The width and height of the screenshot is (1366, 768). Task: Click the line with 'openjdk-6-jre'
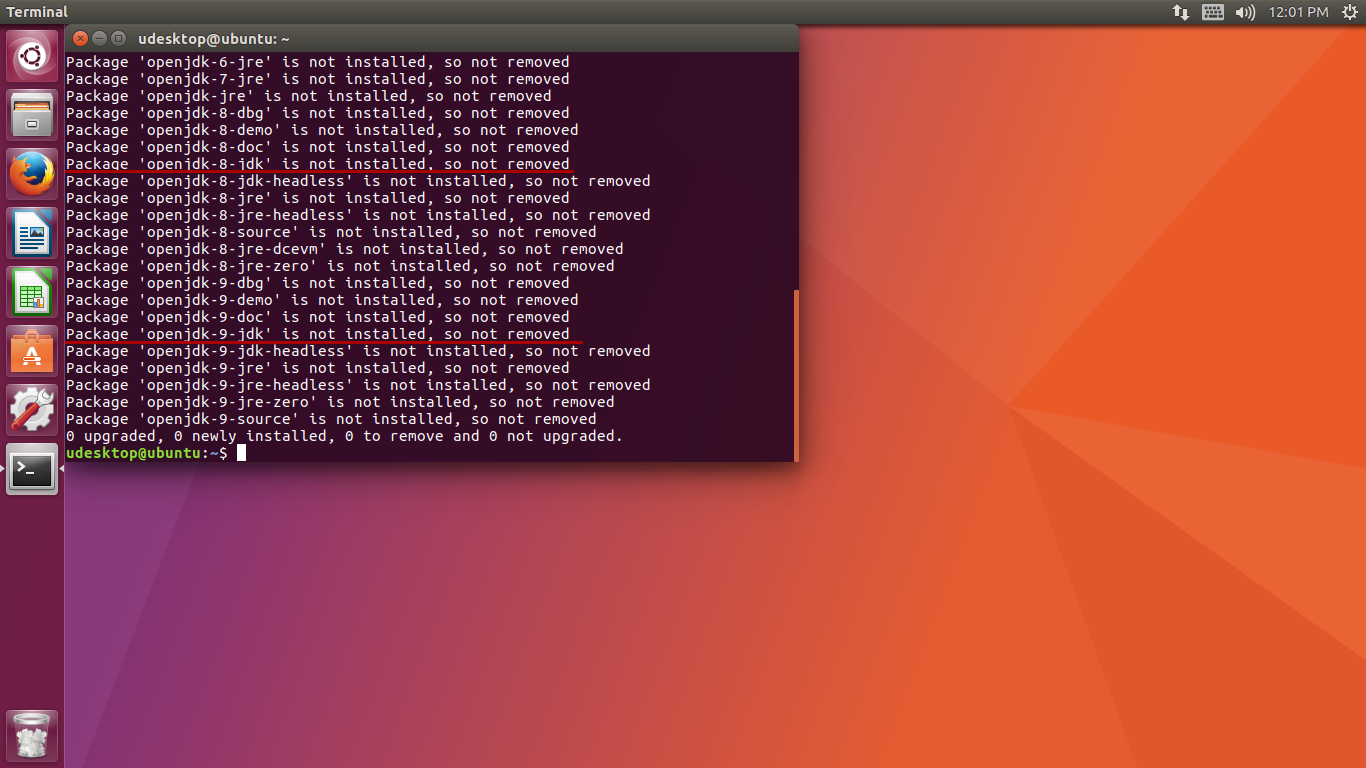click(318, 62)
